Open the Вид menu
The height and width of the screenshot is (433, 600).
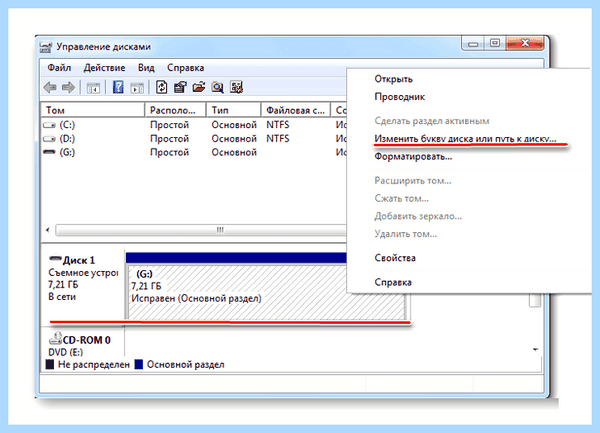click(146, 68)
